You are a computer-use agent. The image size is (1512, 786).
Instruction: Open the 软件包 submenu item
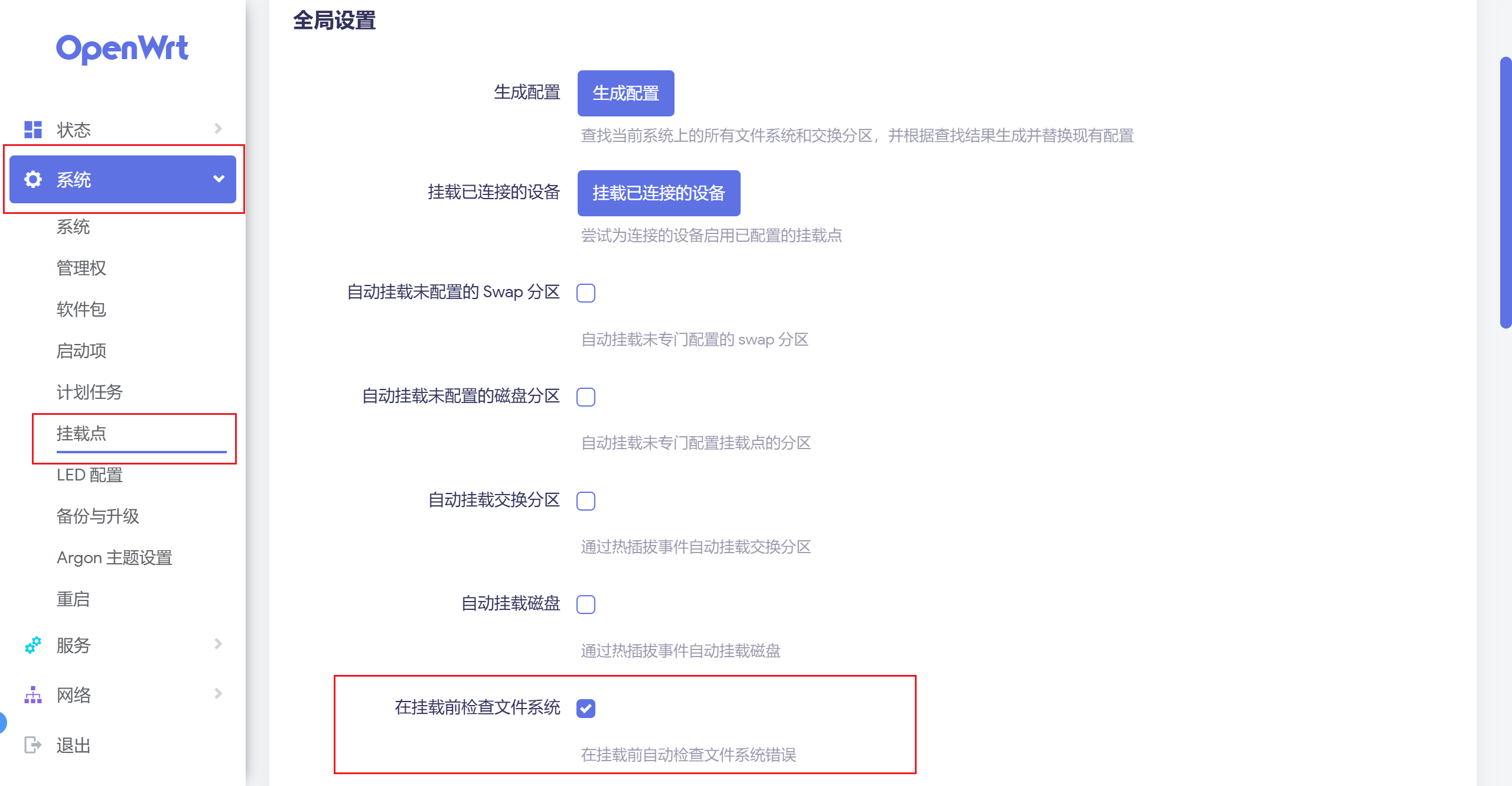[x=82, y=309]
